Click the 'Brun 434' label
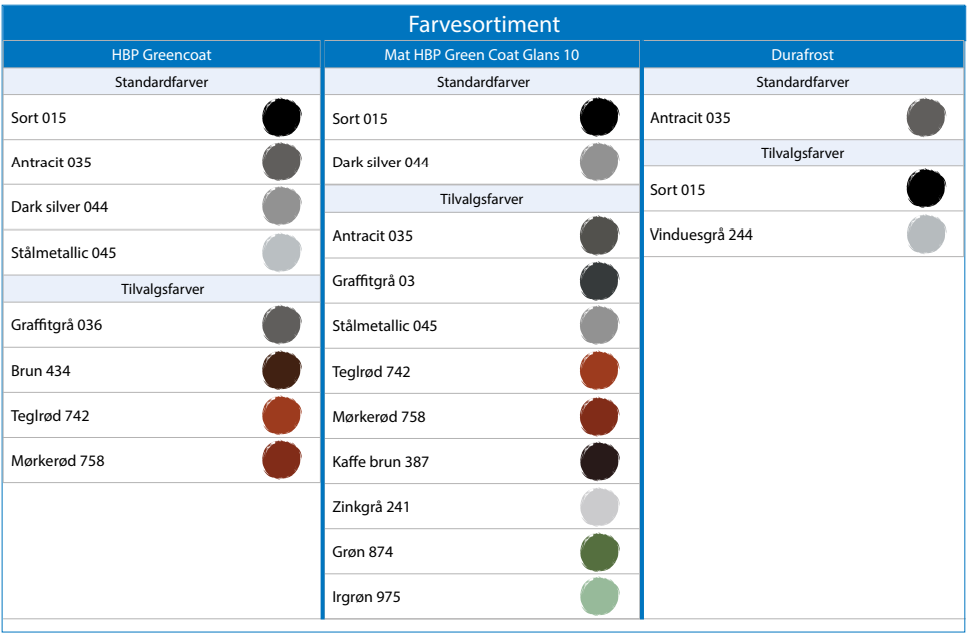 tap(41, 371)
